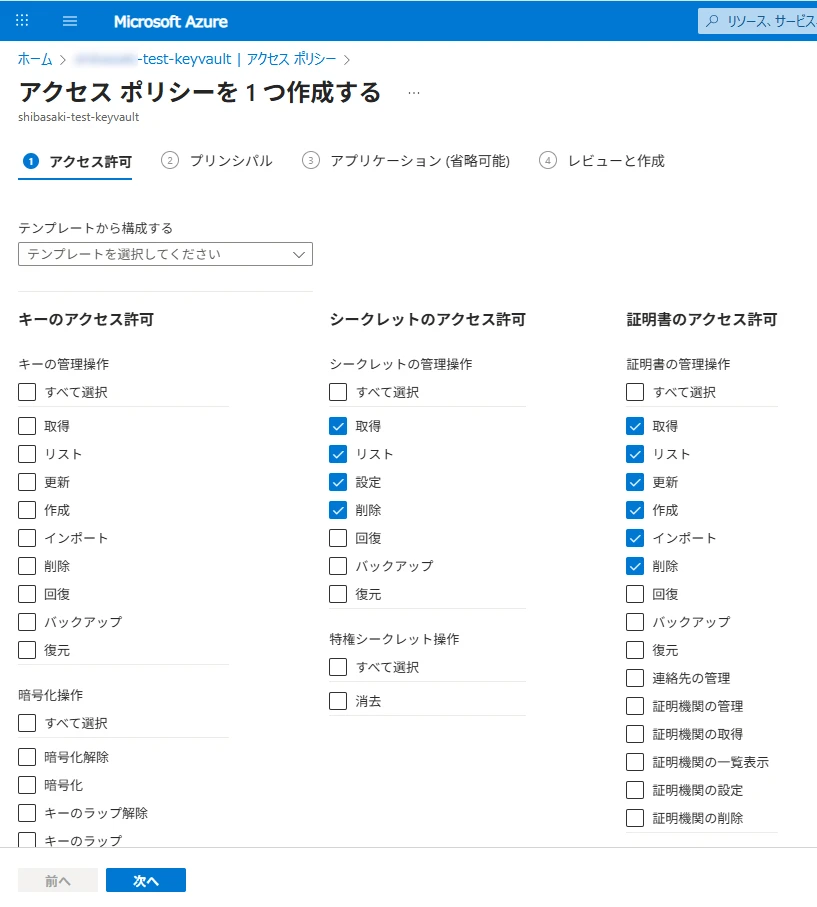The height and width of the screenshot is (907, 817).
Task: Click the 次へ button
Action: (x=146, y=880)
